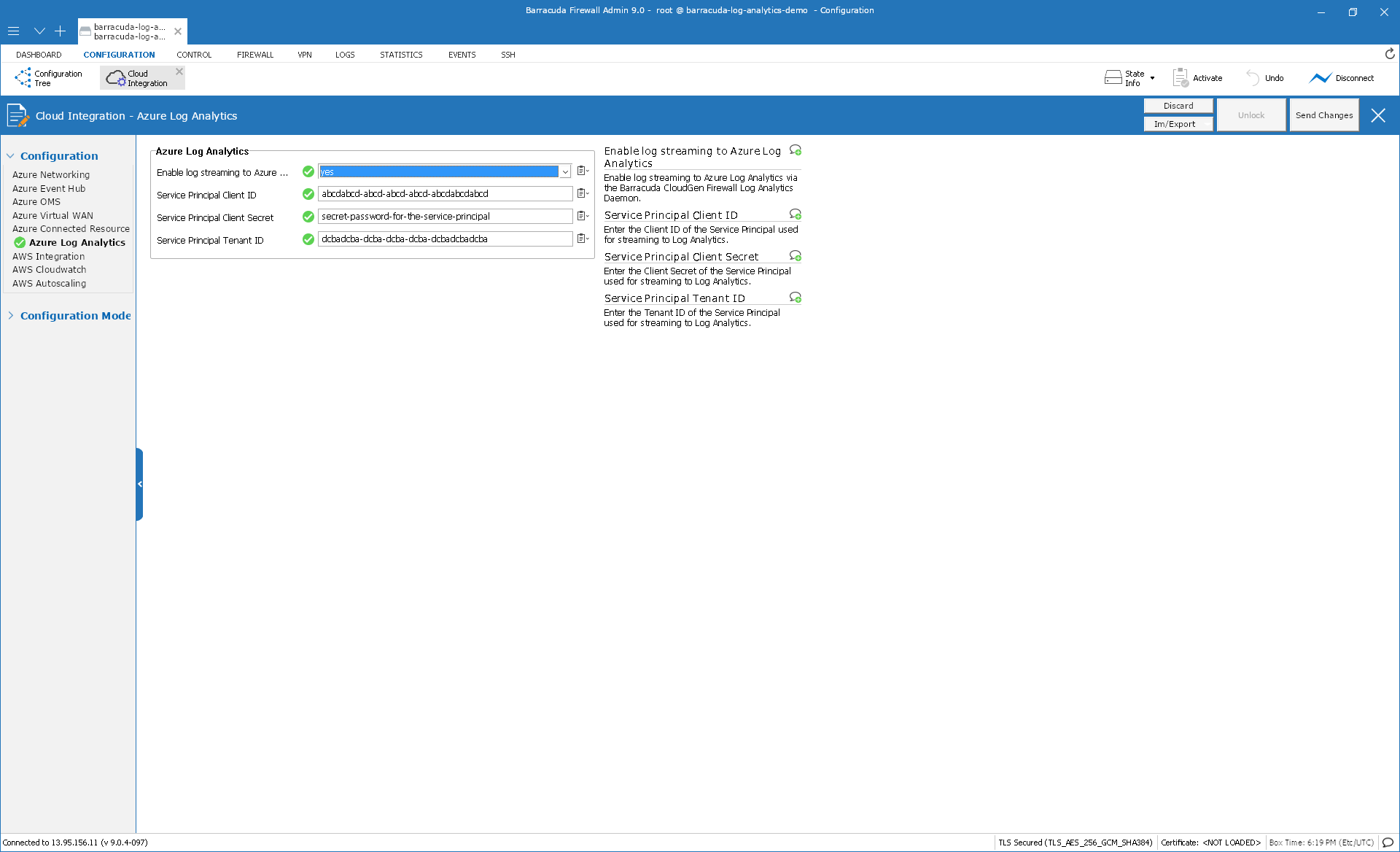Click green check beside Client Secret
1400x852 pixels.
point(308,217)
